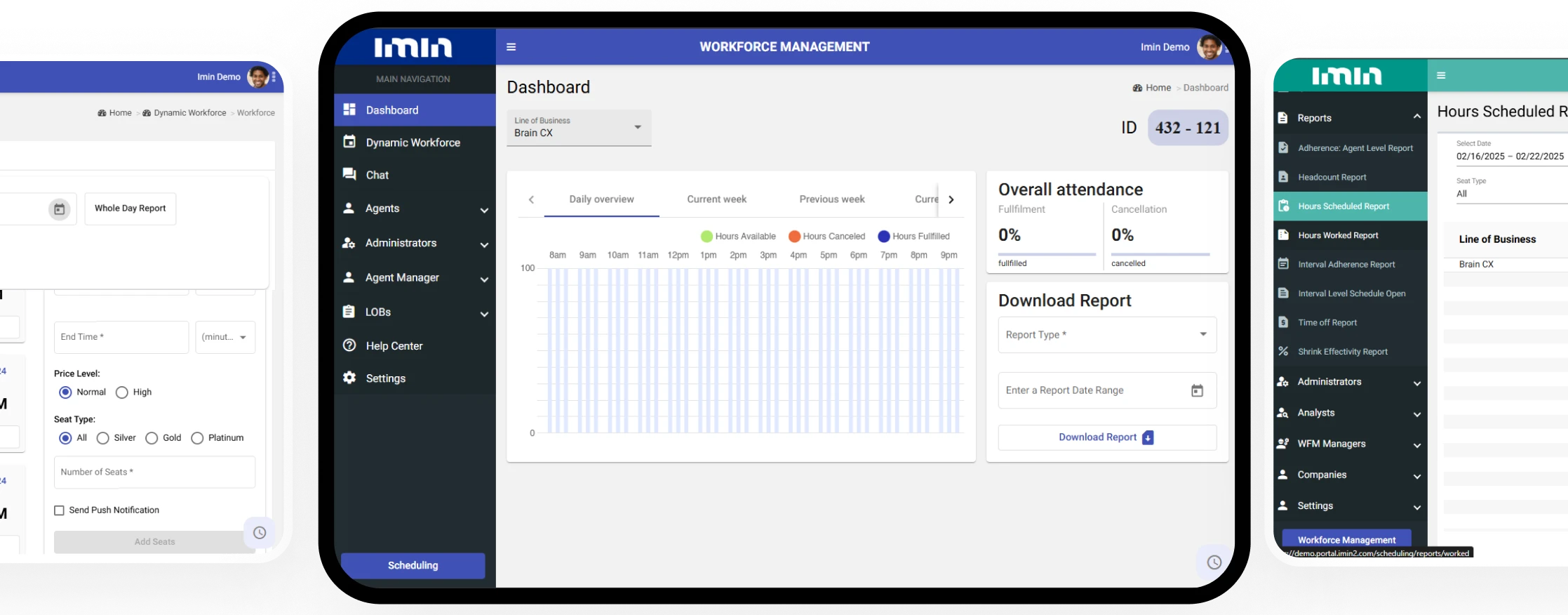Image resolution: width=1568 pixels, height=615 pixels.
Task: Switch to the Current week tab
Action: click(x=716, y=199)
